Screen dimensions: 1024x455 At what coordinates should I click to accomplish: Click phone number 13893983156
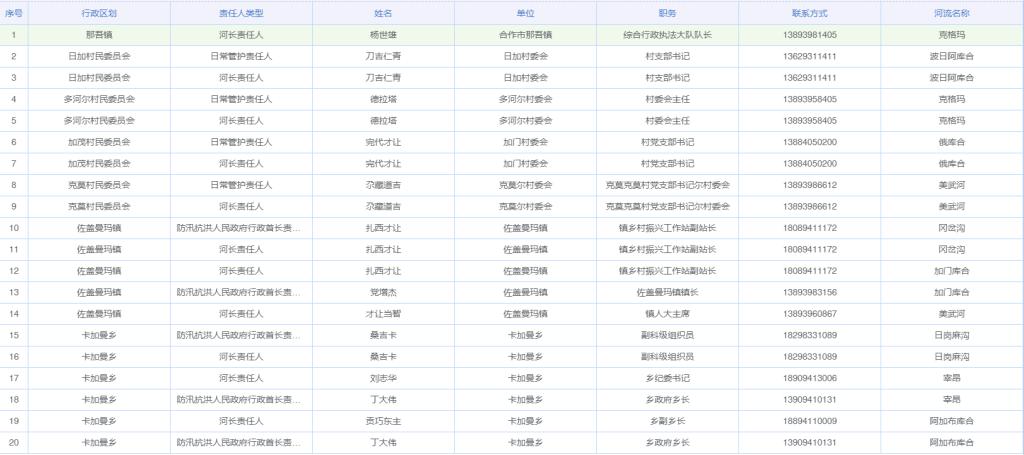[809, 292]
